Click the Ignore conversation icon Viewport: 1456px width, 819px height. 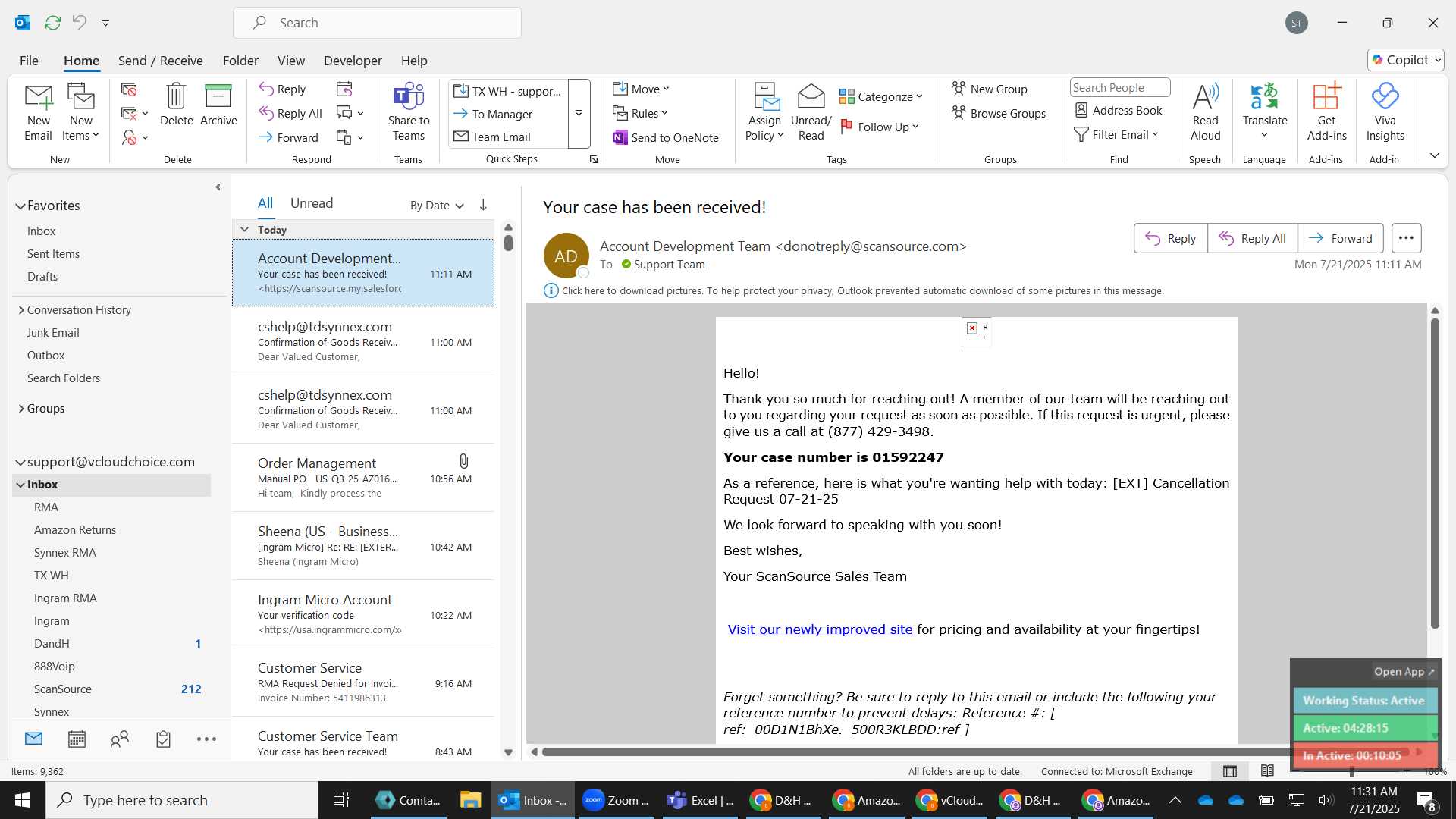[129, 89]
